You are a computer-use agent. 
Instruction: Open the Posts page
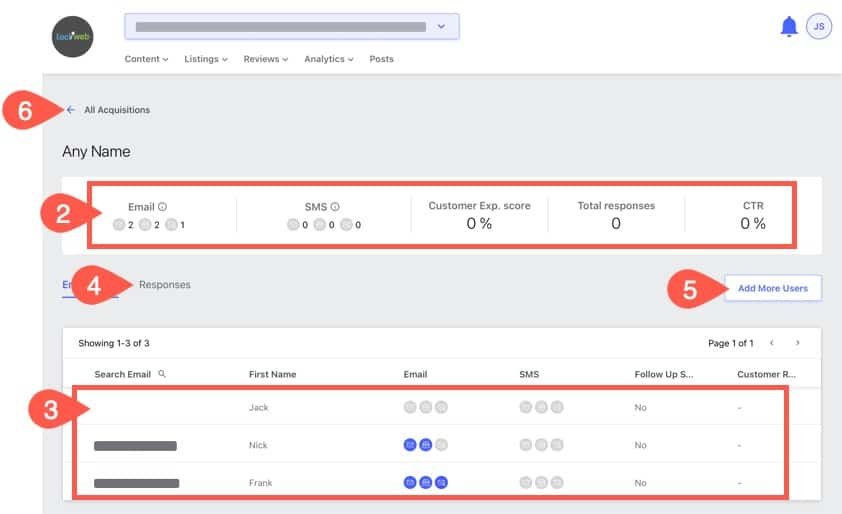[381, 59]
